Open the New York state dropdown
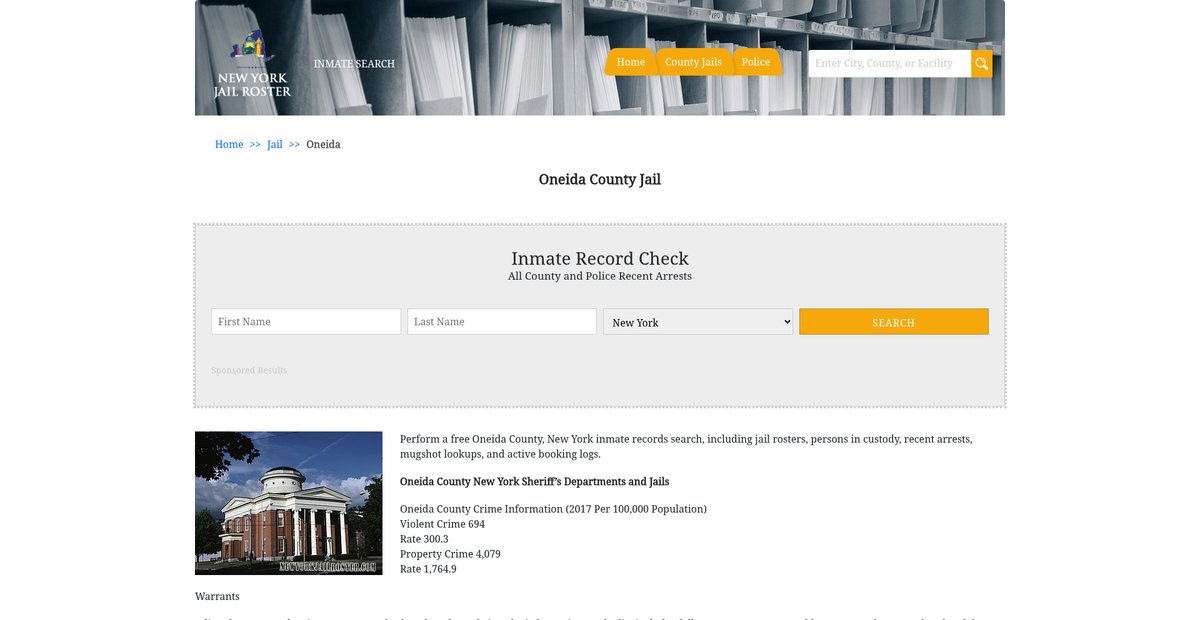 (x=698, y=322)
